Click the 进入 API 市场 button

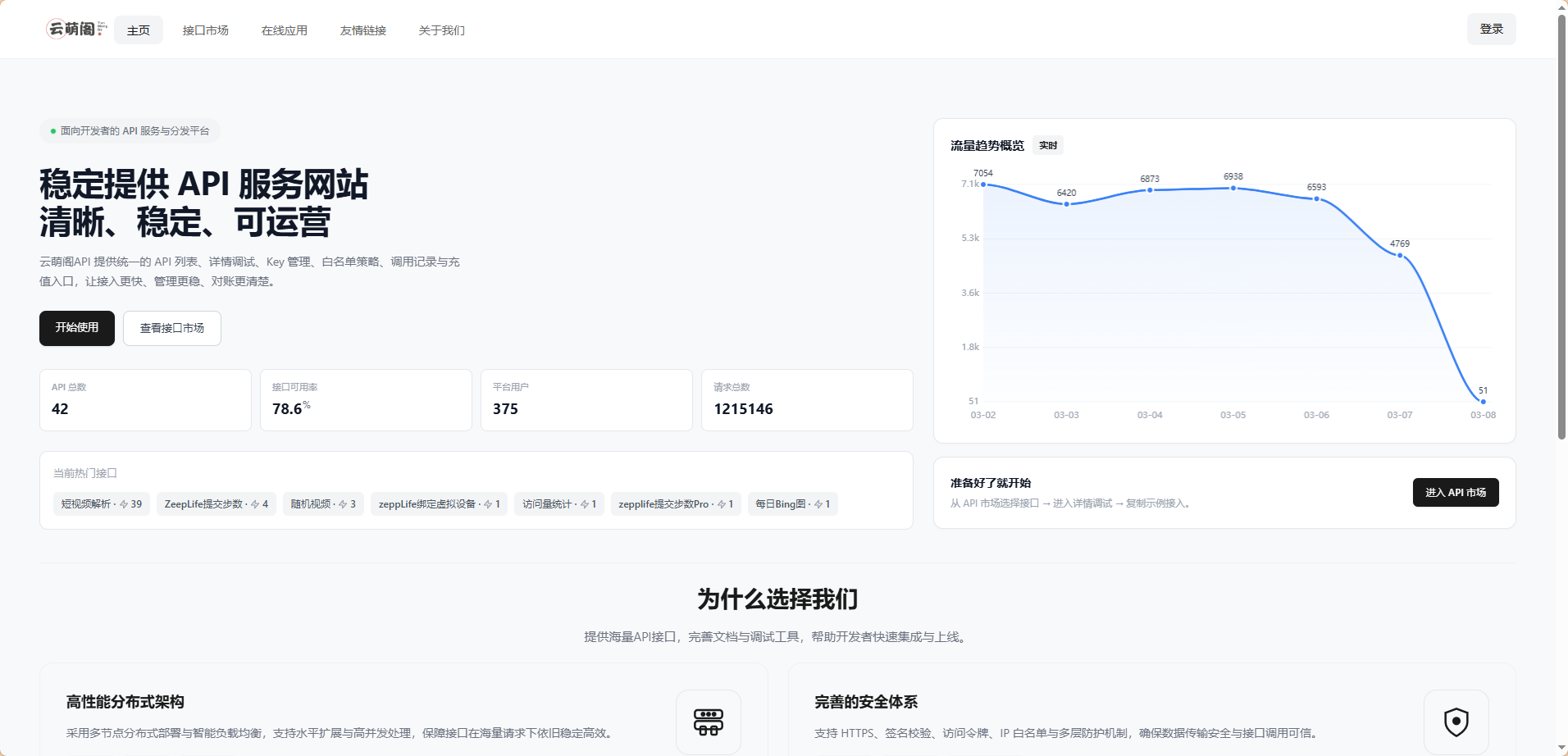tap(1456, 493)
